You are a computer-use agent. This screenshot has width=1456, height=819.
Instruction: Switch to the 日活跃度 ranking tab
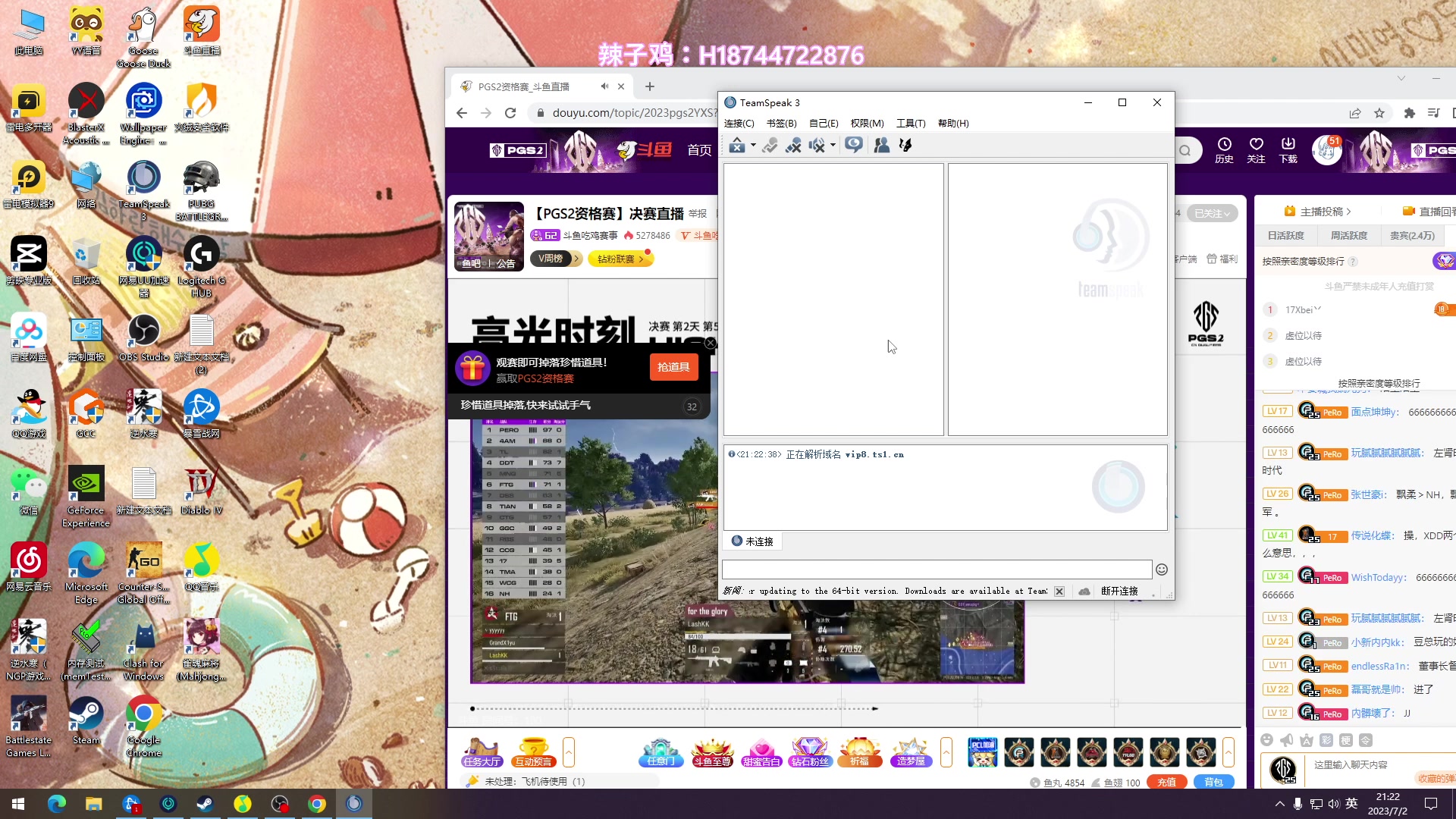click(x=1285, y=236)
